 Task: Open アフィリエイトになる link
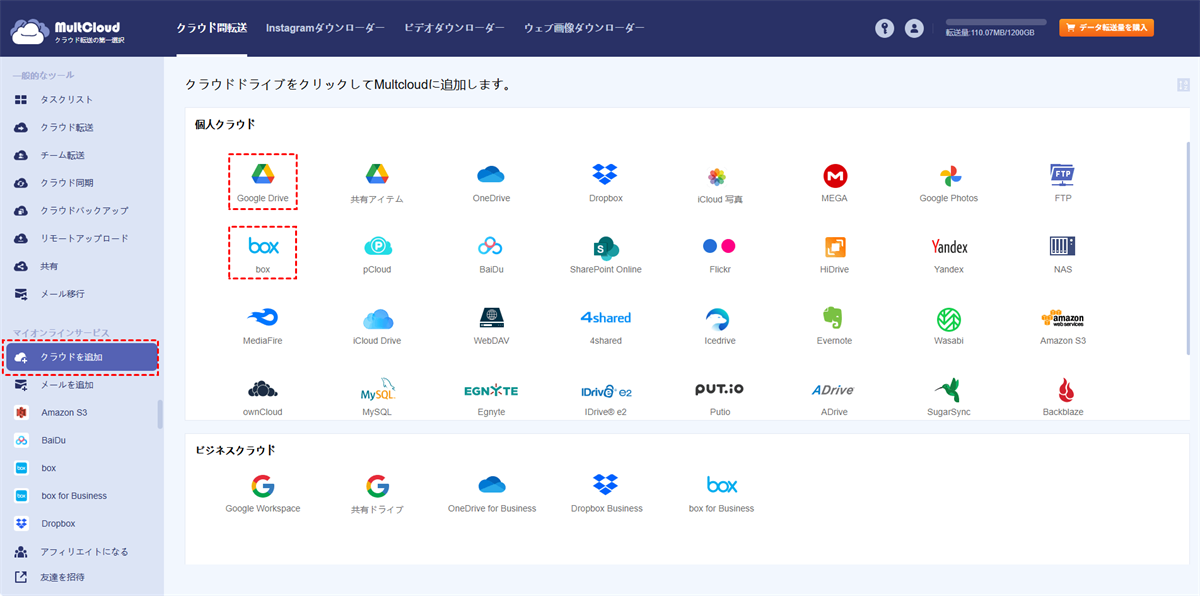(x=82, y=551)
